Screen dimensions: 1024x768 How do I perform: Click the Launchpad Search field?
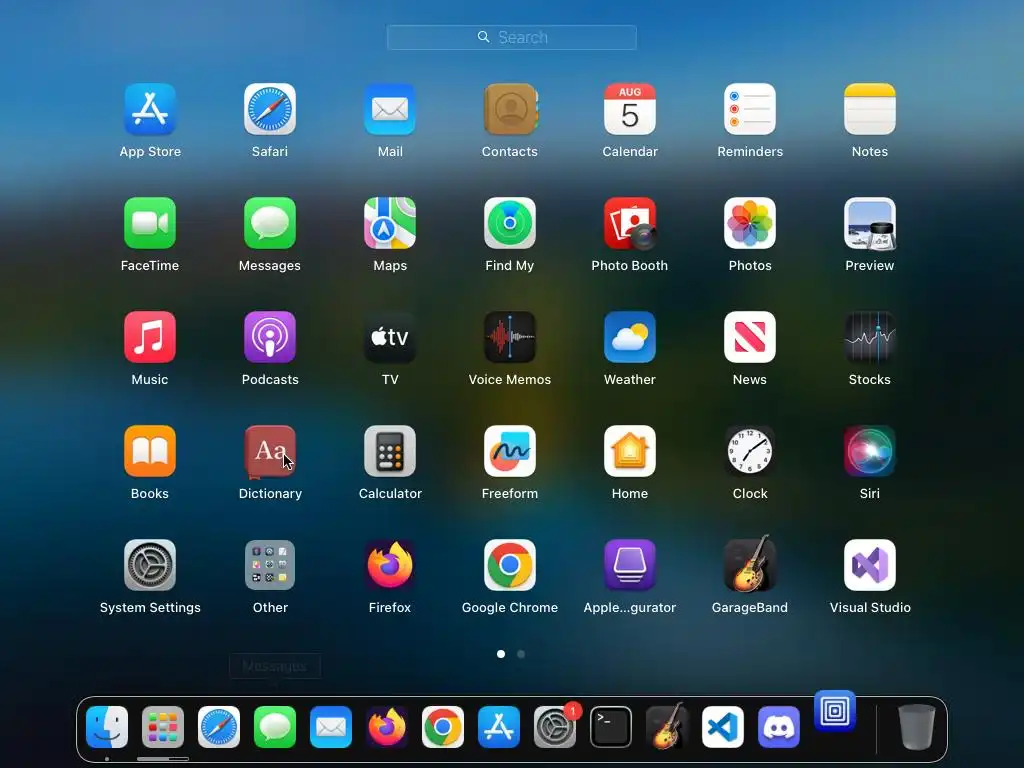512,37
